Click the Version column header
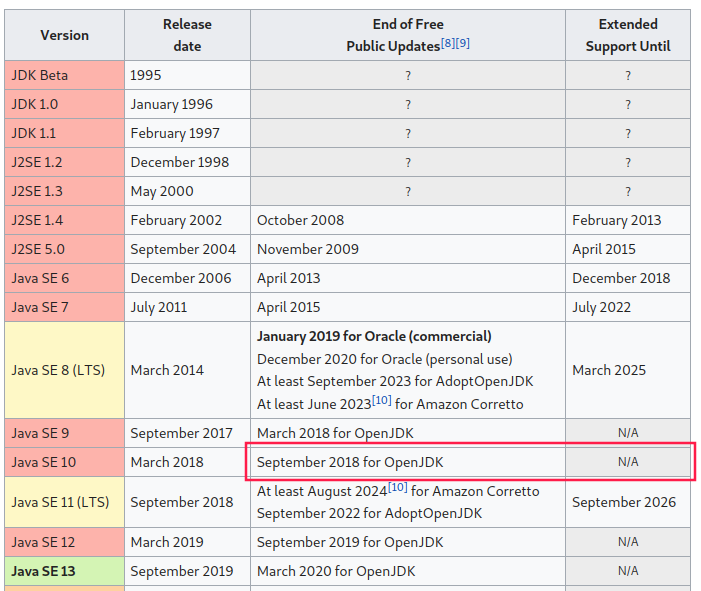Viewport: 701px width, 591px height. click(64, 35)
